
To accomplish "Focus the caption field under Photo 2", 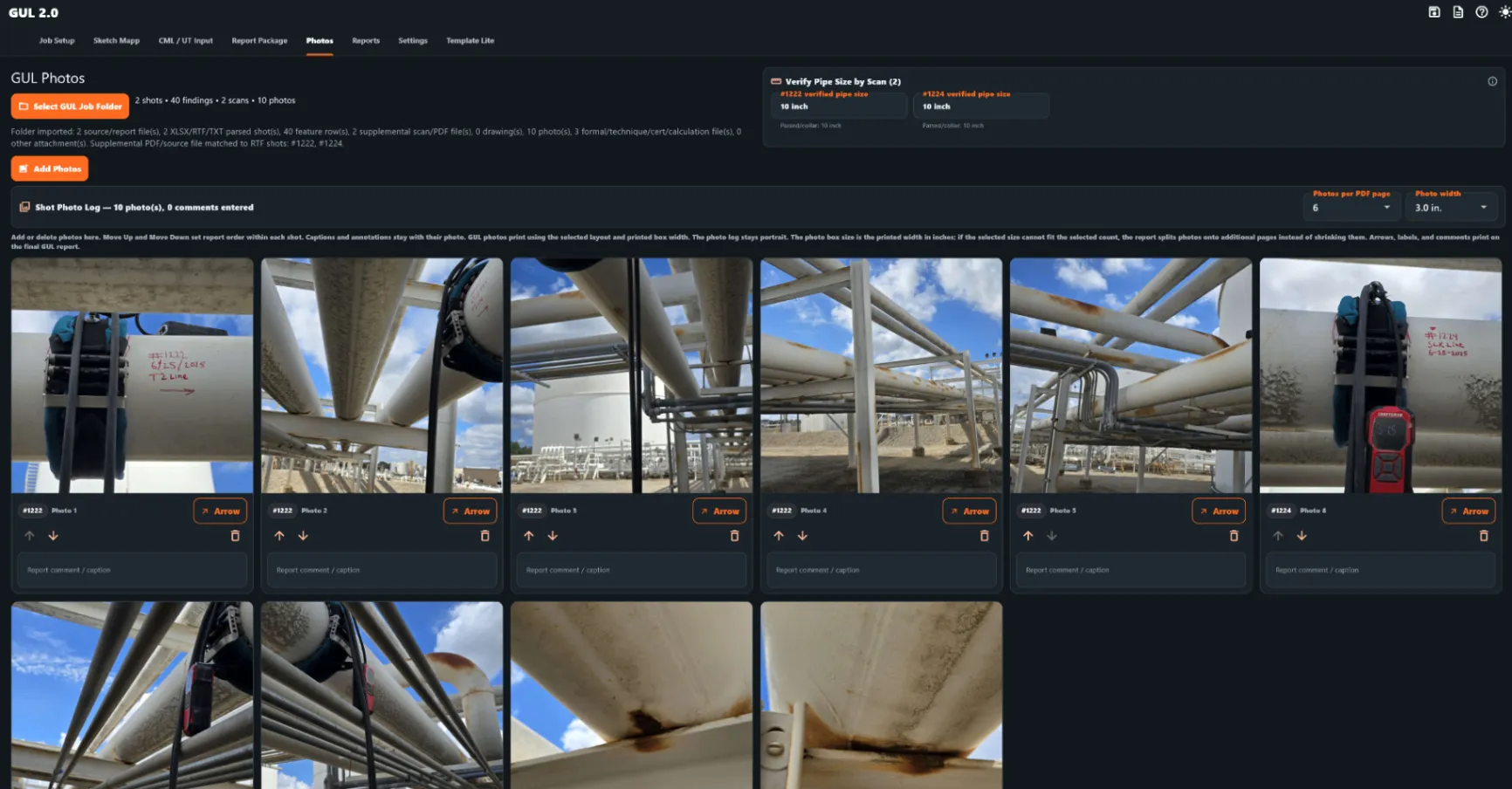I will [x=381, y=570].
